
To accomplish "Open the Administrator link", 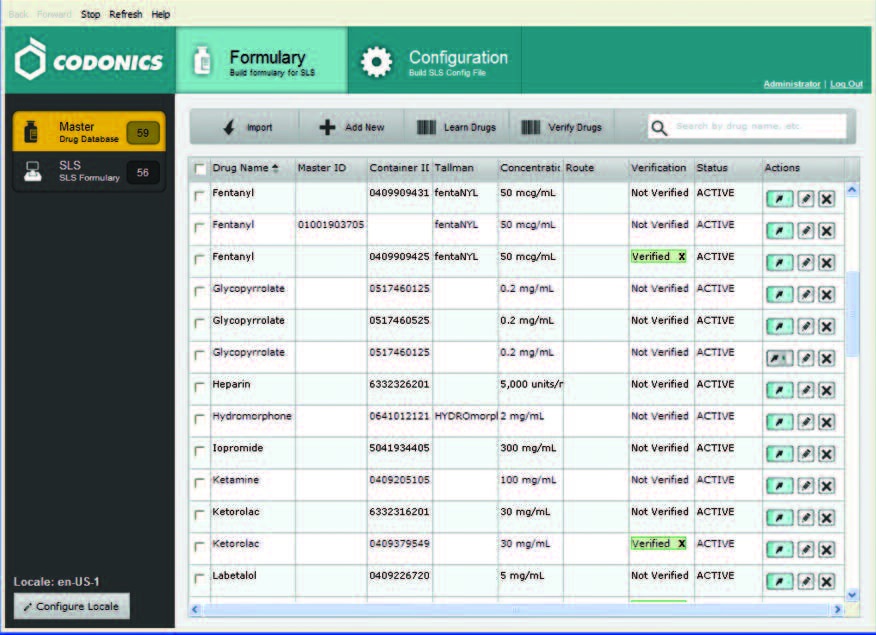I will (x=792, y=84).
